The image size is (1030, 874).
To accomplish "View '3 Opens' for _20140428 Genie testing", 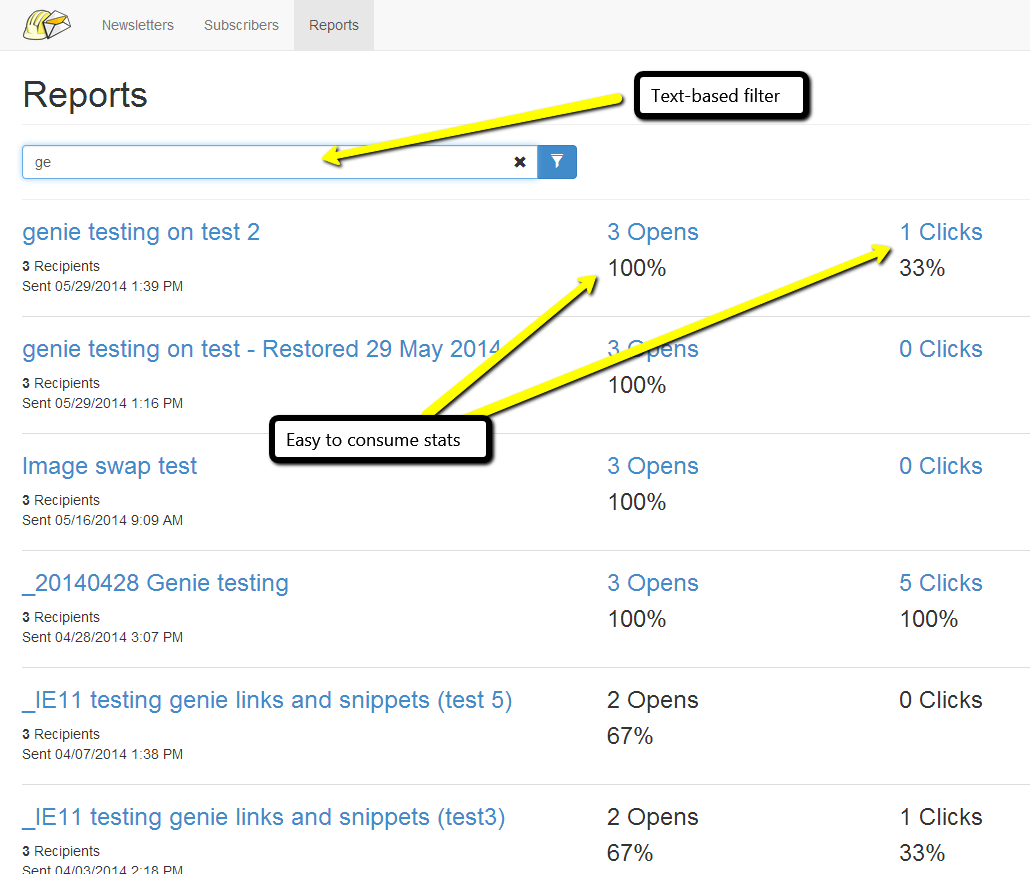I will pyautogui.click(x=653, y=583).
